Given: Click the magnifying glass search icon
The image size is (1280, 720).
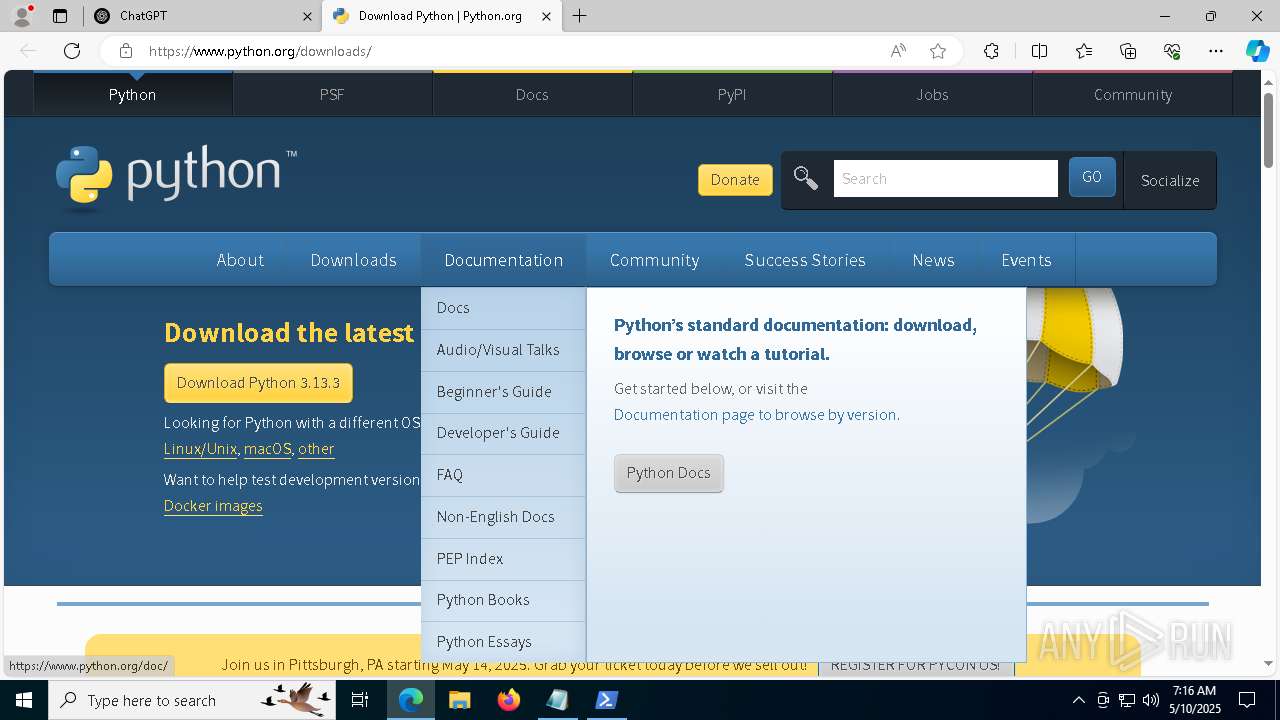Looking at the screenshot, I should 805,179.
